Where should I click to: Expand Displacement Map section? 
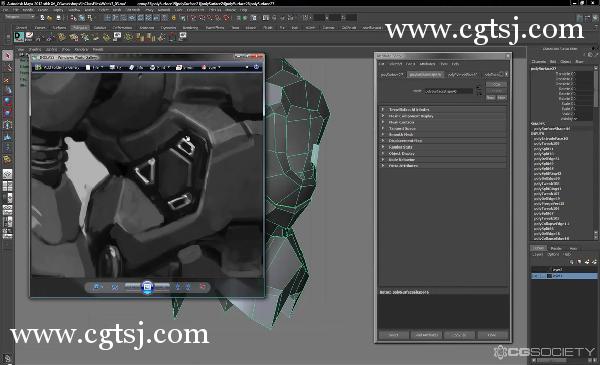click(x=443, y=141)
